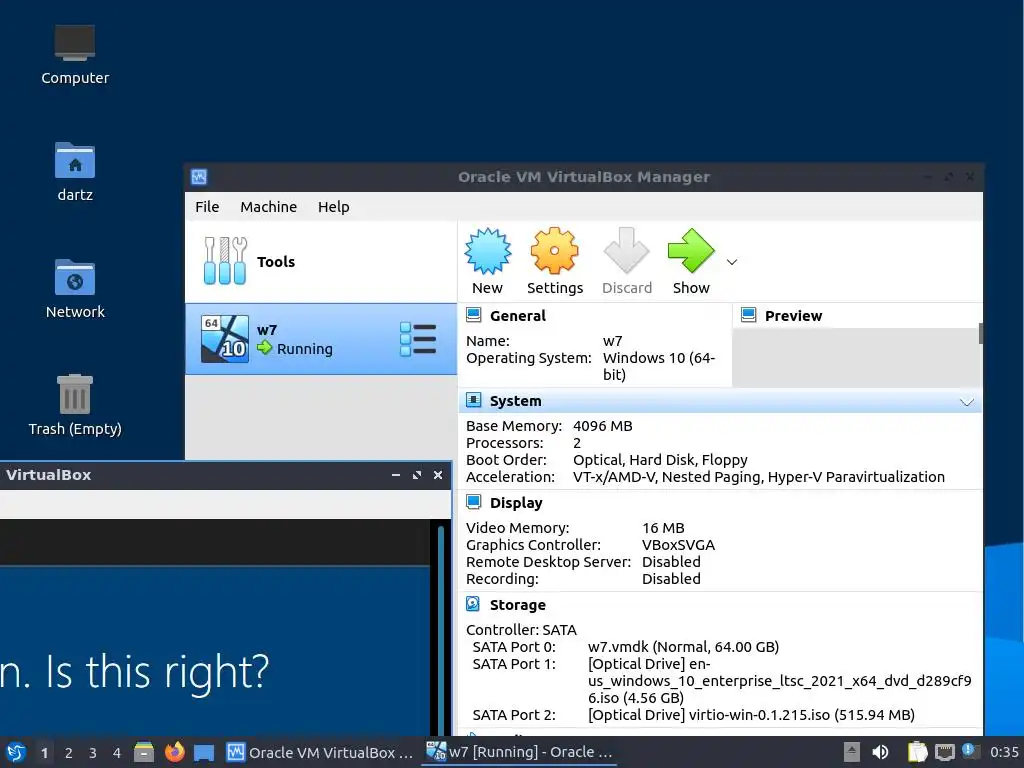This screenshot has width=1024, height=768.
Task: Switch to workspace 4
Action: [117, 753]
